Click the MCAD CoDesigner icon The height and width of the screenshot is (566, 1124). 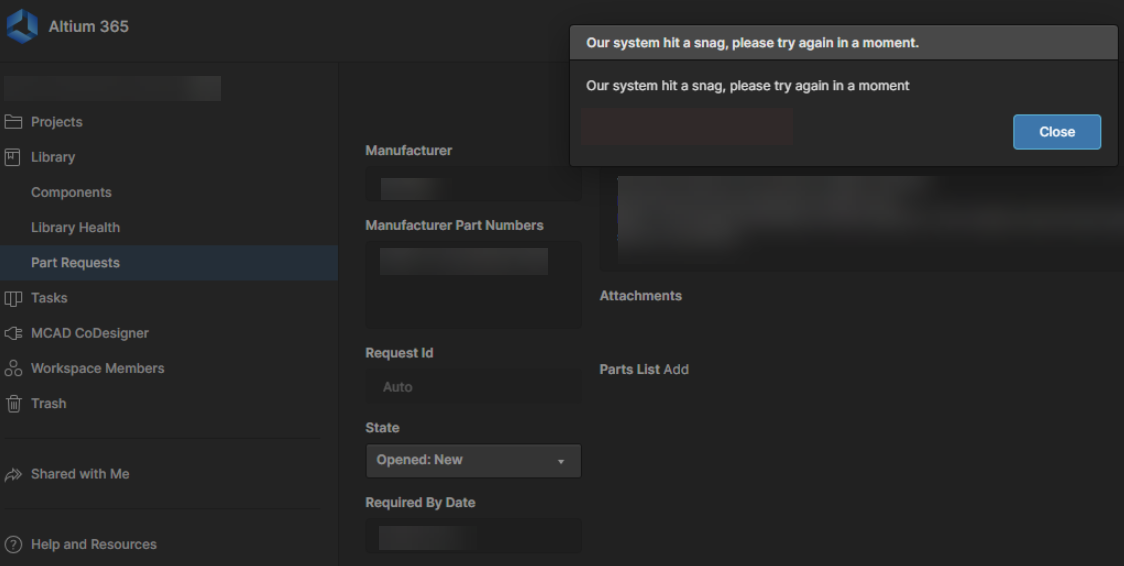(13, 333)
